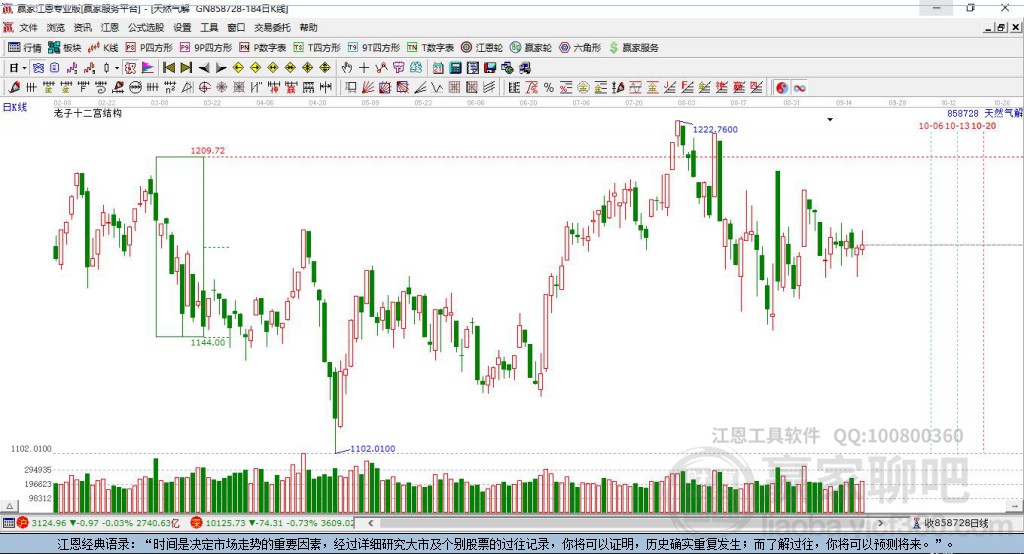Step chart left with black left arrow
This screenshot has width=1024, height=554.
(204, 68)
